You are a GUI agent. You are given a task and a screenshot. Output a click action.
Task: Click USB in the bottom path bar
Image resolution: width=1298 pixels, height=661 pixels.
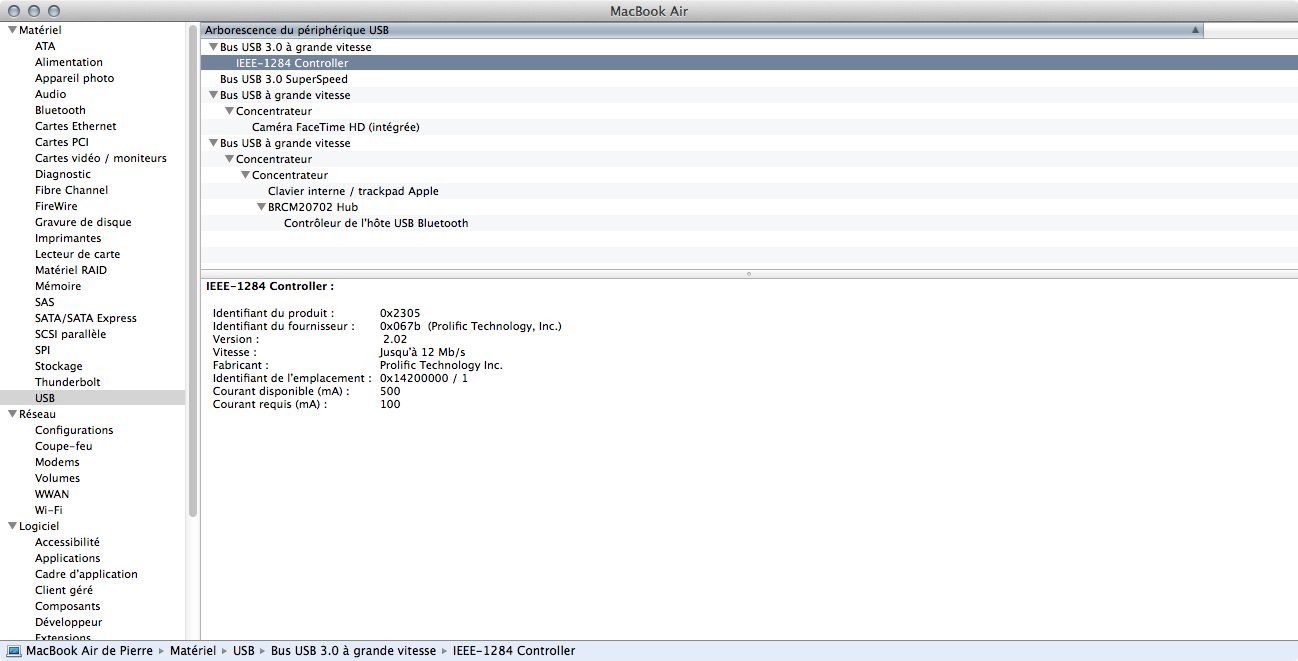coord(243,651)
